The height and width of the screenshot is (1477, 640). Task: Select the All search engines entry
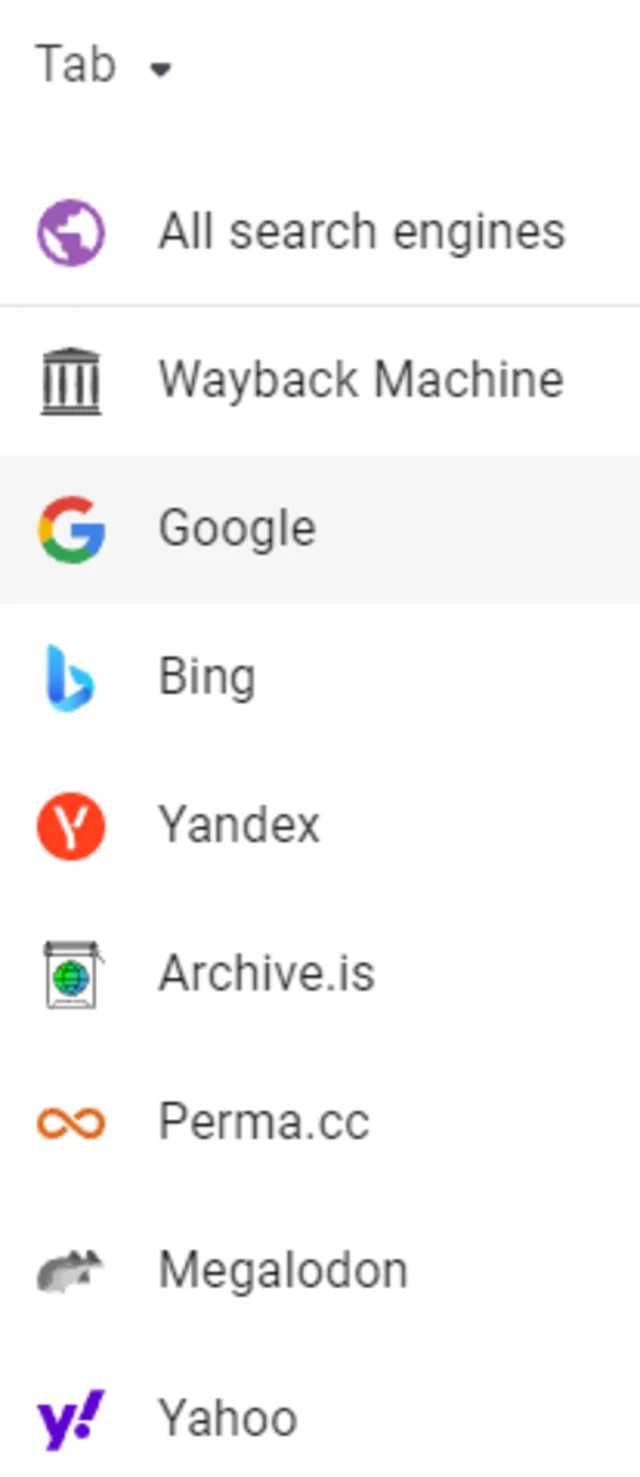(361, 232)
